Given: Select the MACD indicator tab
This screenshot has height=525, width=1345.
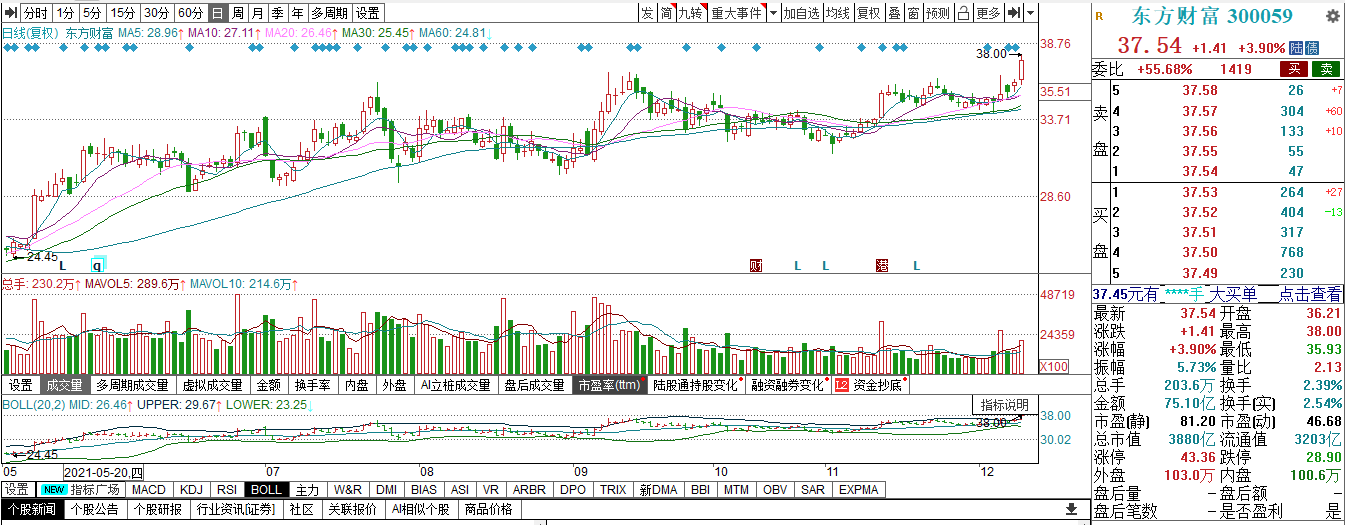Looking at the screenshot, I should tap(148, 490).
